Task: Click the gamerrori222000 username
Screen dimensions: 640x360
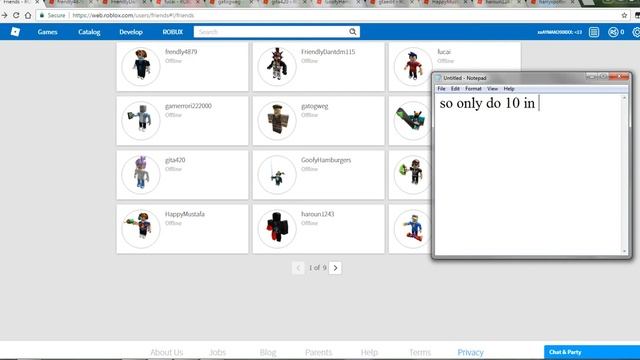Action: (188, 106)
